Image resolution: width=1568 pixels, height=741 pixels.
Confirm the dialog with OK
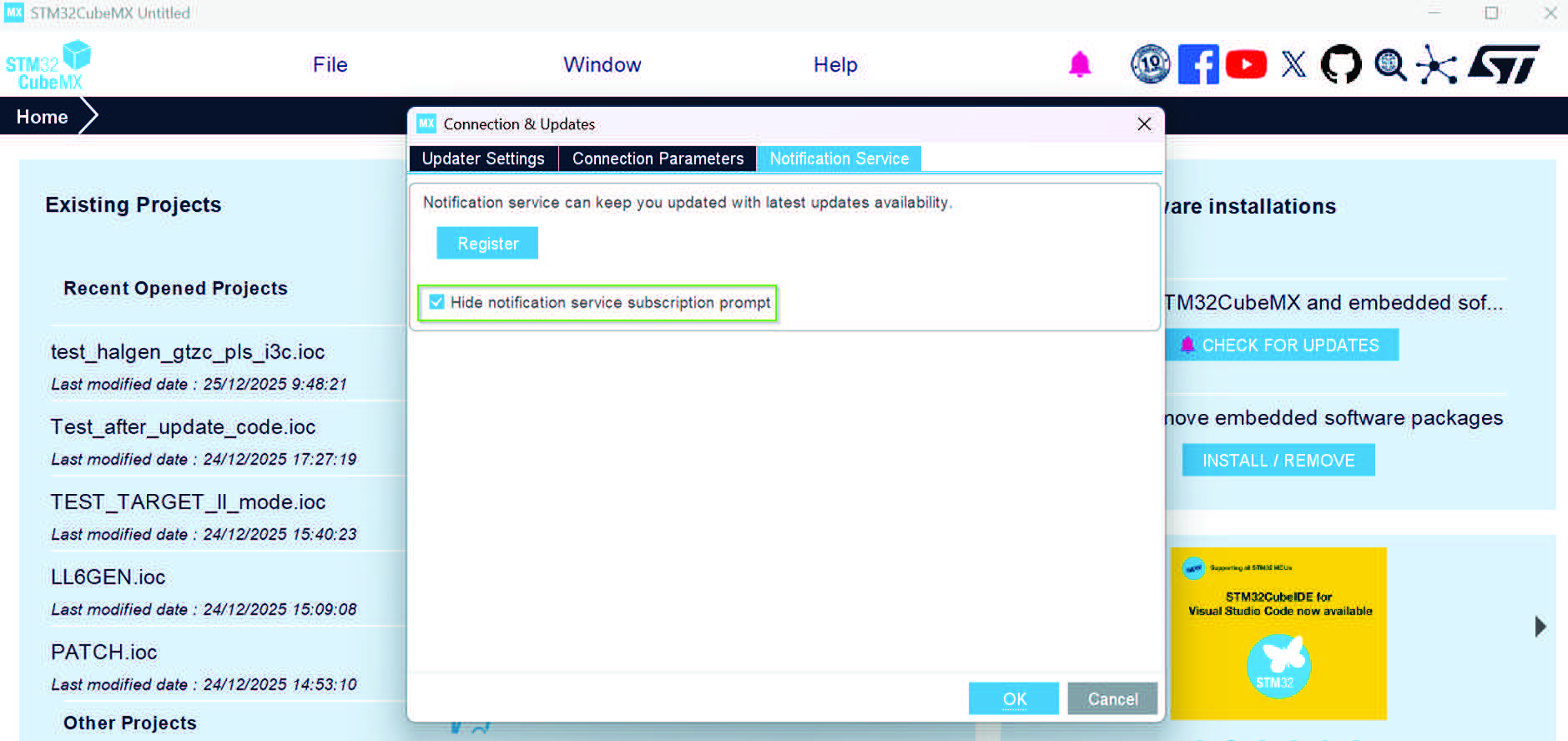tap(1014, 698)
